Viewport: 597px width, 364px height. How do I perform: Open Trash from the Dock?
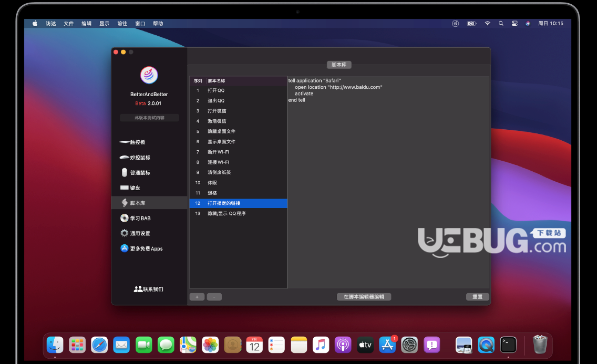pos(540,344)
